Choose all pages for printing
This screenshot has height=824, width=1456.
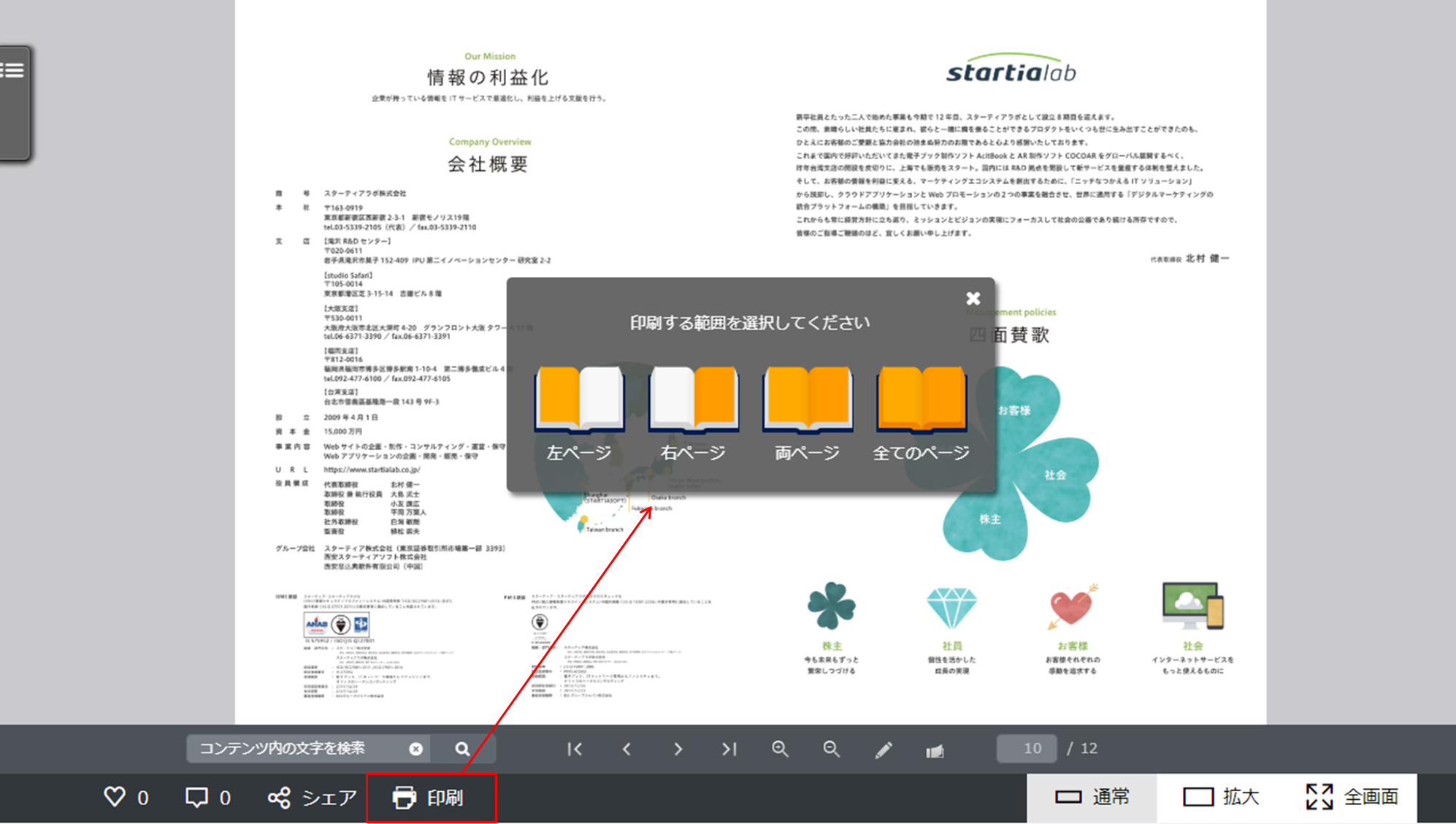(921, 413)
